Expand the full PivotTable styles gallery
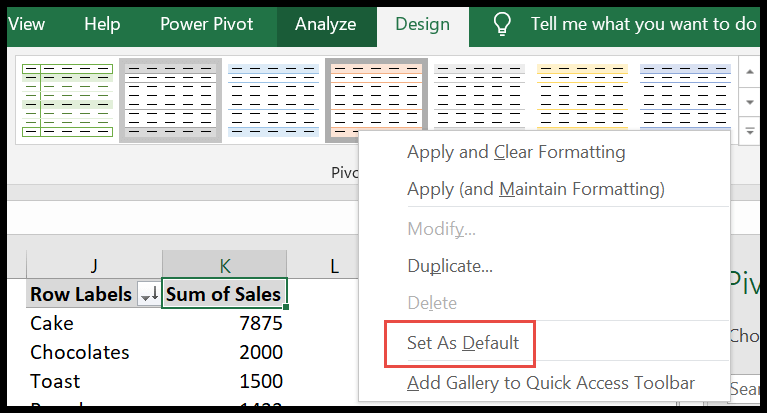Screen dimensions: 767x413 point(749,131)
